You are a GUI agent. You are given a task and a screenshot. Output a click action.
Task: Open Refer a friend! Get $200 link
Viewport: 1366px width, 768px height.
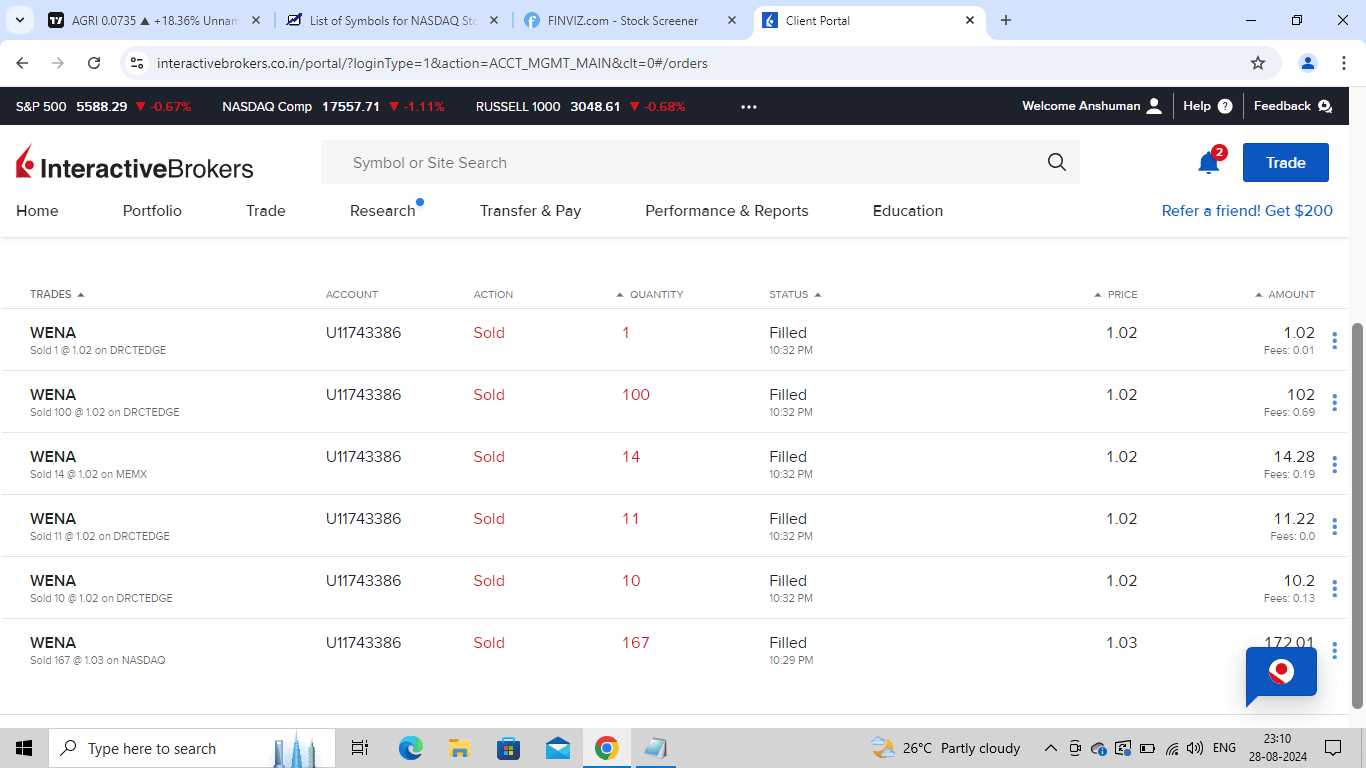click(x=1247, y=211)
